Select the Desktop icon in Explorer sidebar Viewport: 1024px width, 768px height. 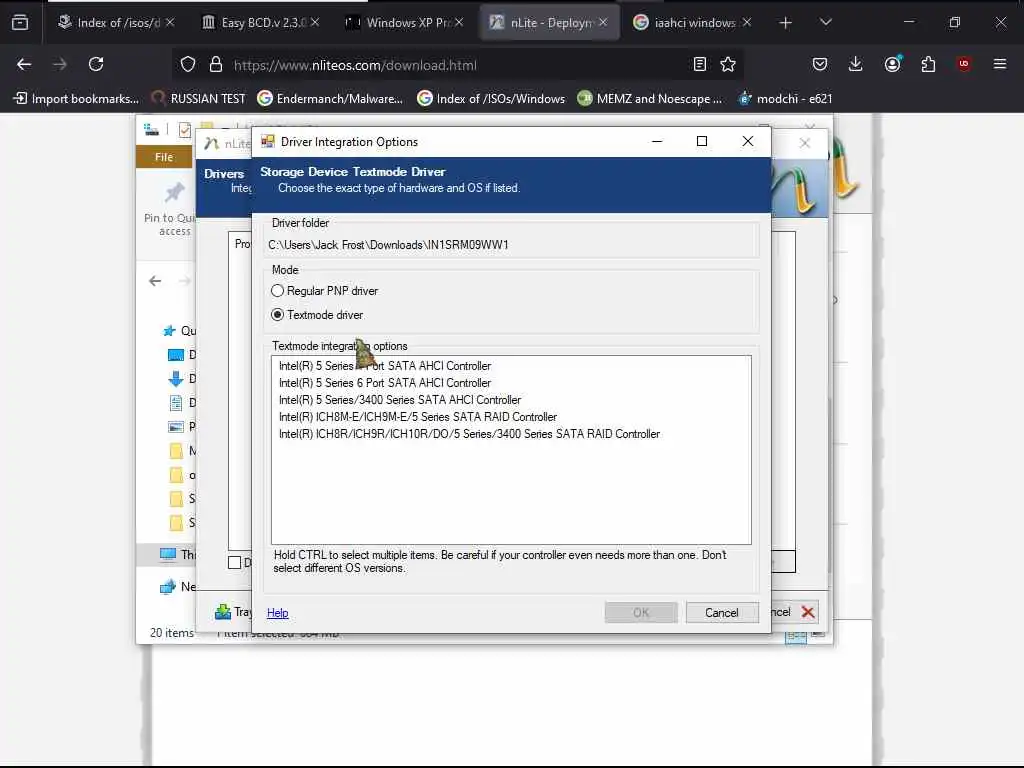[176, 355]
